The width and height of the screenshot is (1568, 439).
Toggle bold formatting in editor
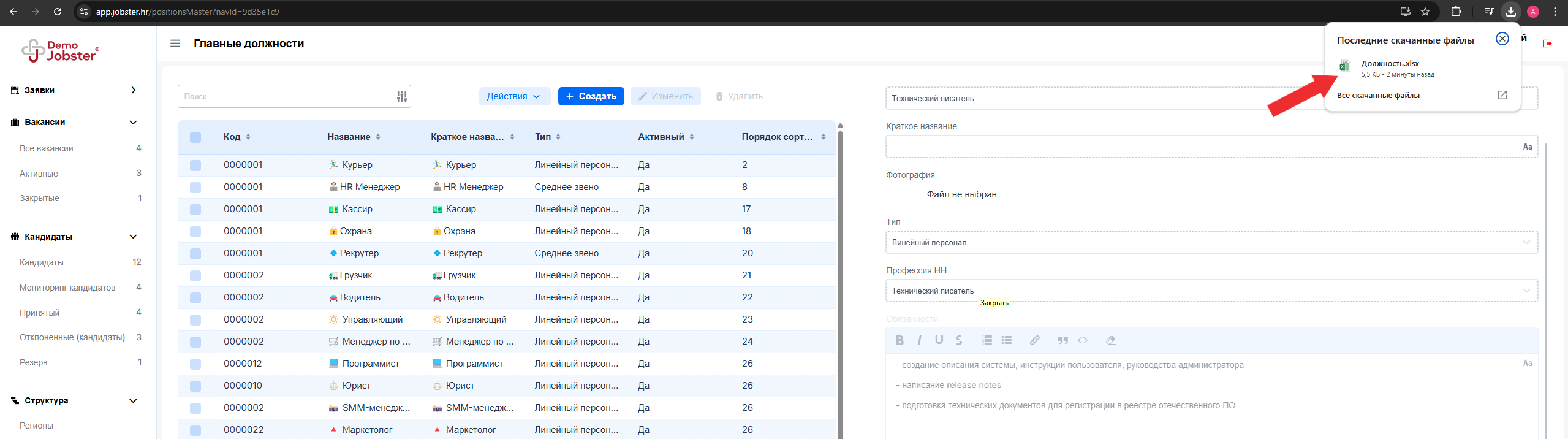[899, 340]
